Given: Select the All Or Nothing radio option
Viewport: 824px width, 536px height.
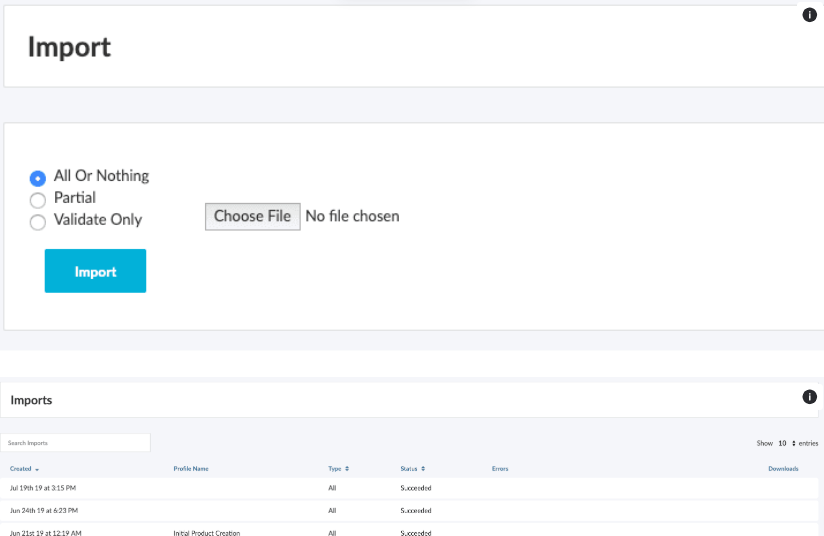Looking at the screenshot, I should point(38,178).
